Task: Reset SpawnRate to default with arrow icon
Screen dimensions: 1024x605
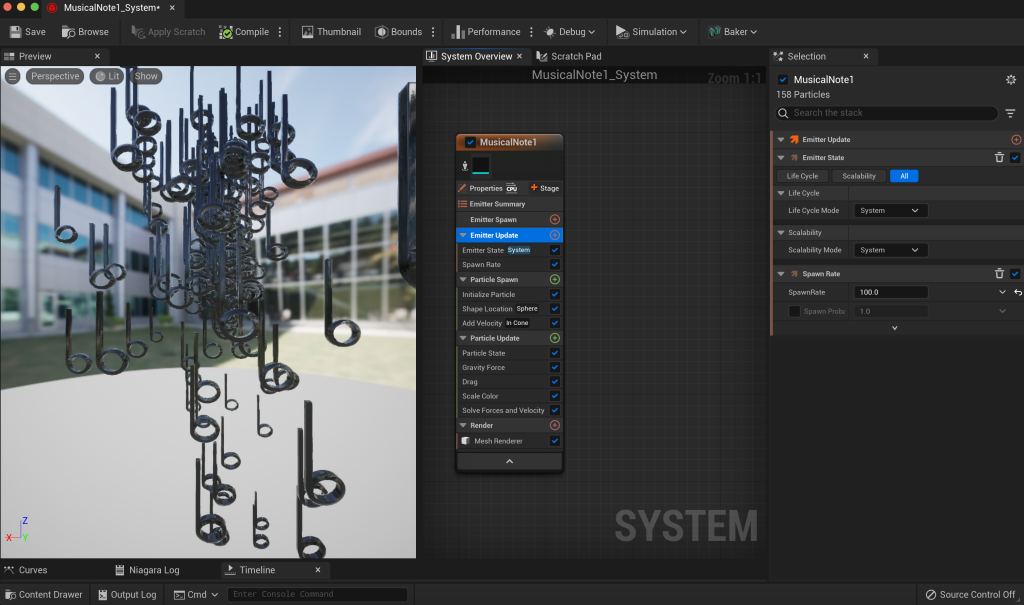Action: [x=1017, y=293]
